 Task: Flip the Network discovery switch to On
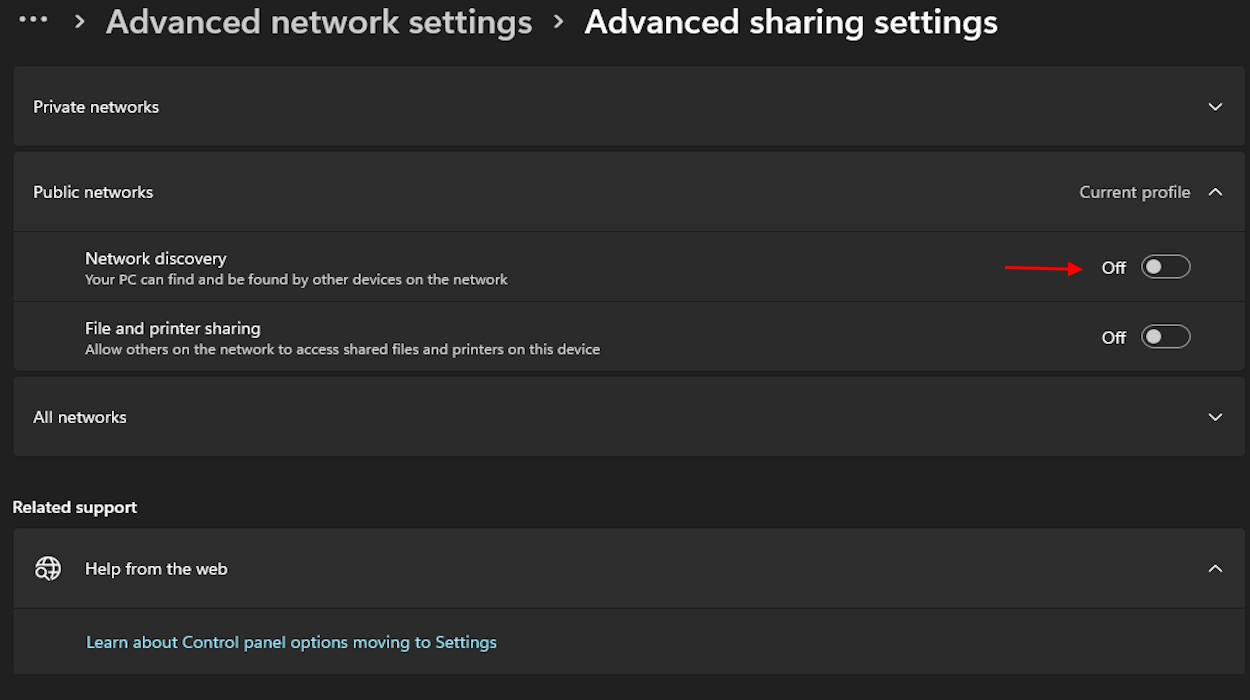(x=1165, y=266)
